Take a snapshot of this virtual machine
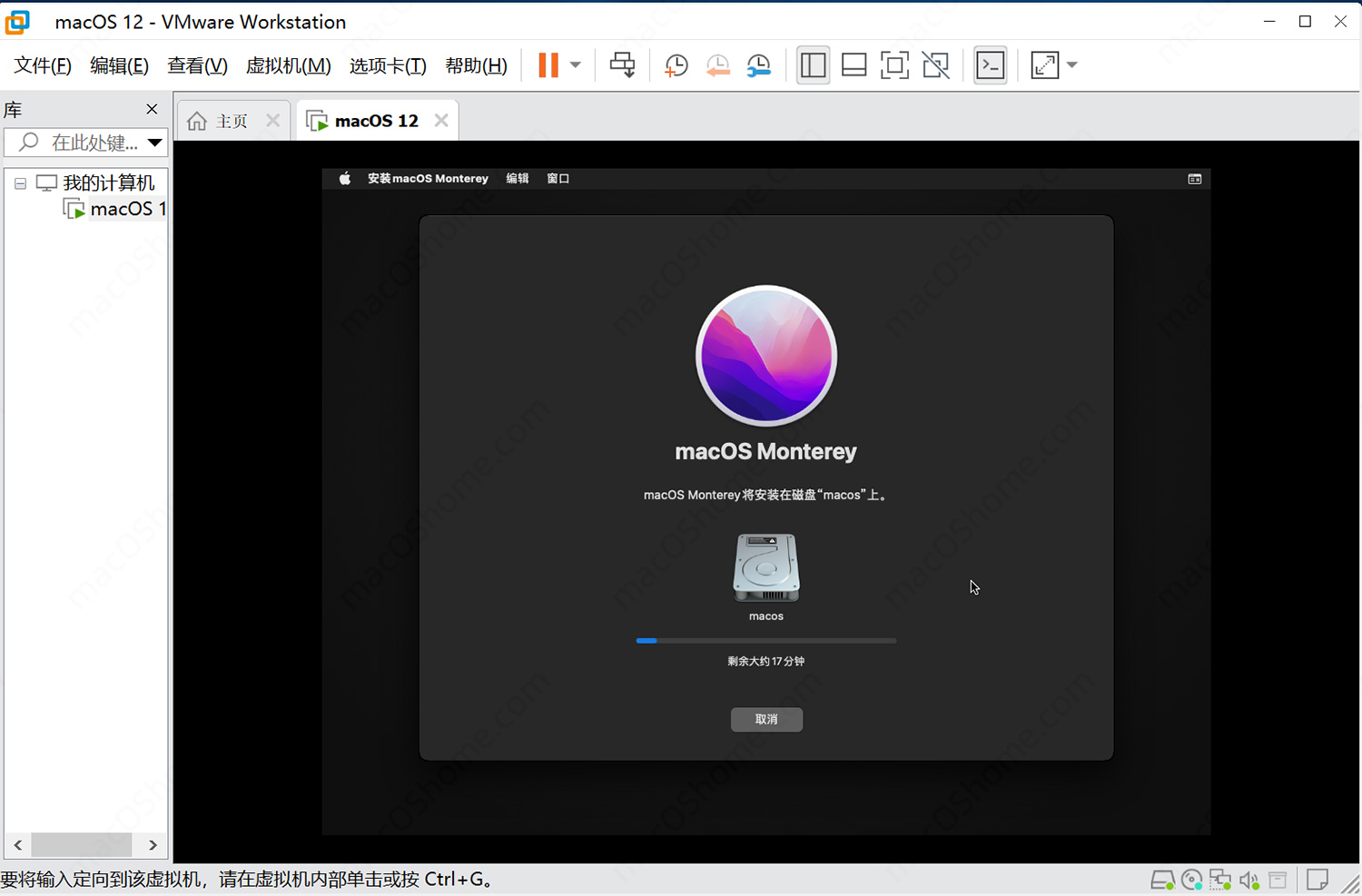This screenshot has width=1362, height=896. (676, 65)
